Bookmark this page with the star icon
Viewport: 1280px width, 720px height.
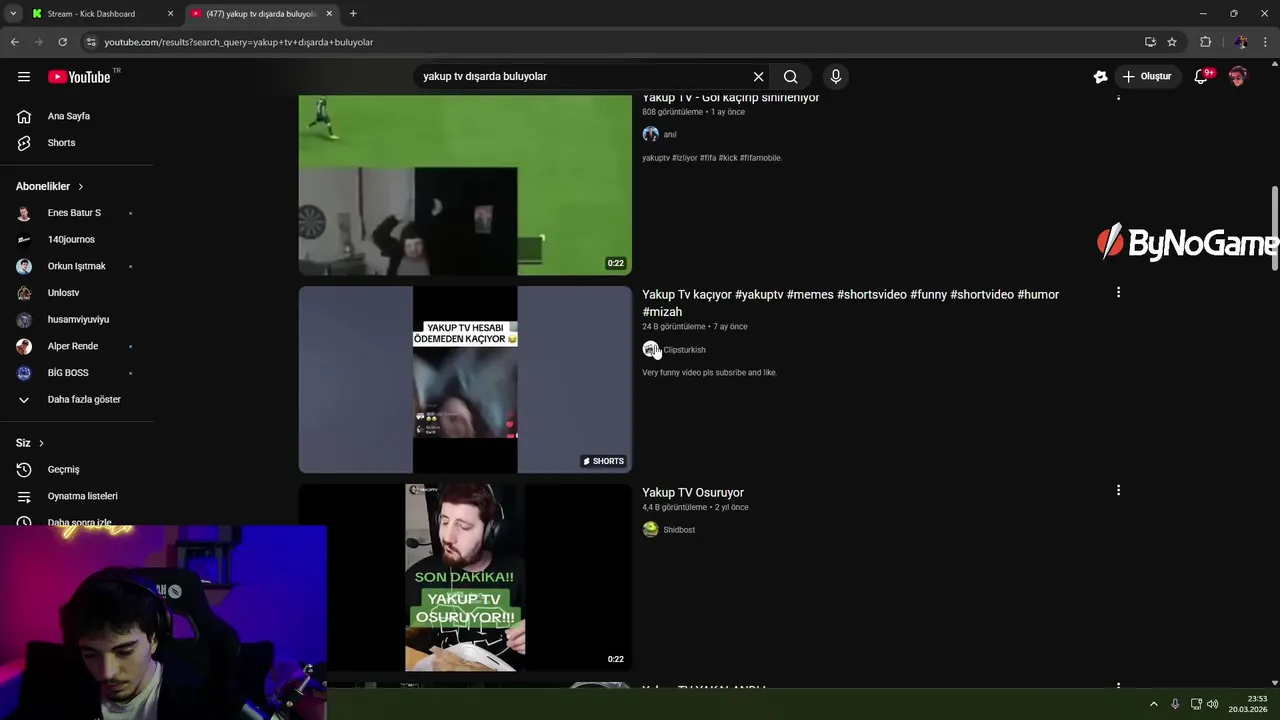(1172, 42)
